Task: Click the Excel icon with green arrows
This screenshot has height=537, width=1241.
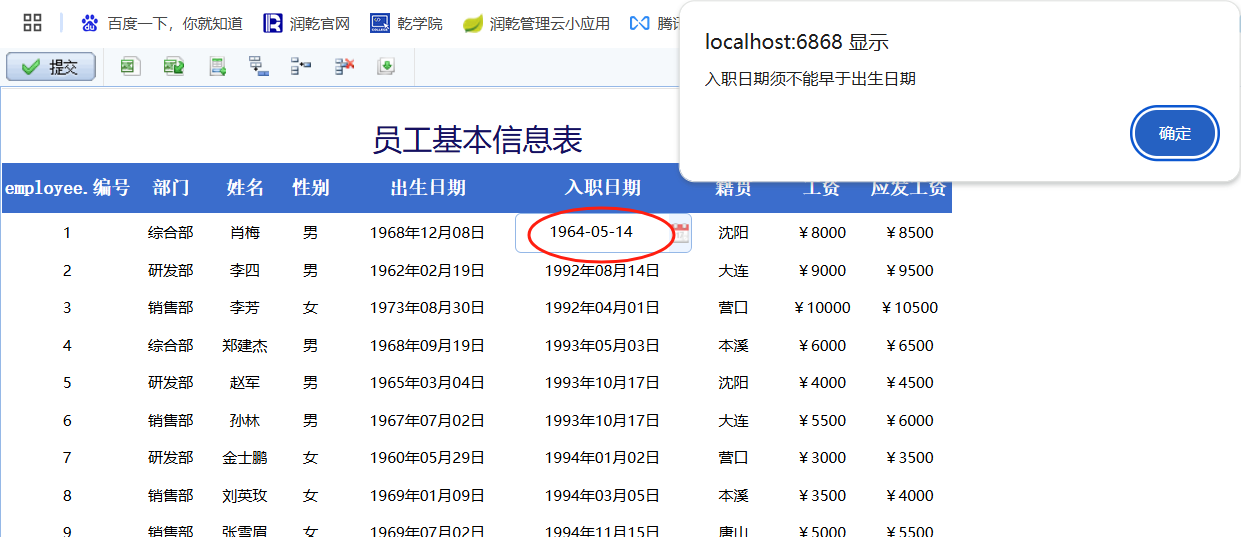Action: click(x=174, y=67)
